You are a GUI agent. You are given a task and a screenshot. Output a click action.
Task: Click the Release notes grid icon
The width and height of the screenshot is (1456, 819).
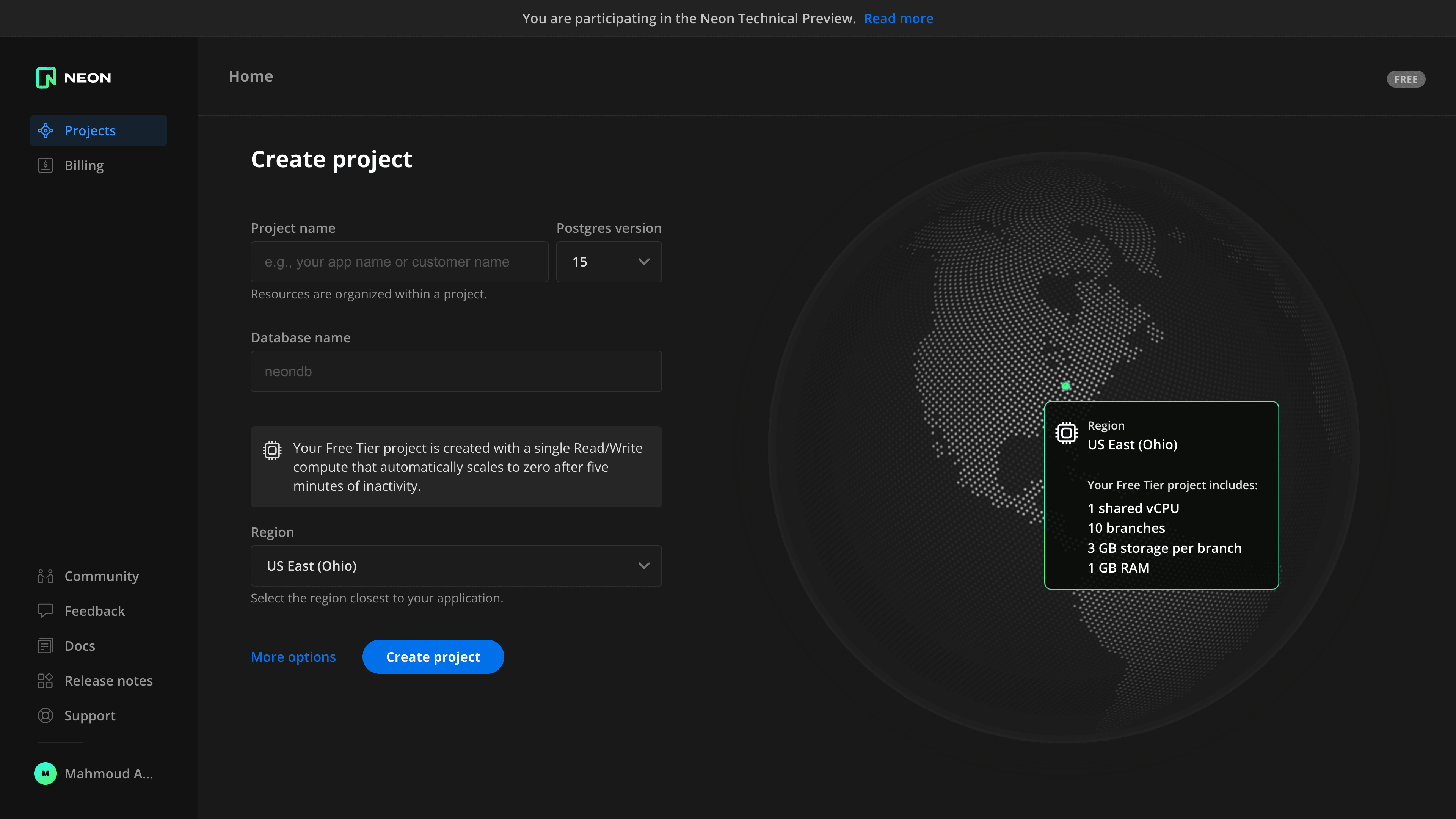tap(45, 681)
